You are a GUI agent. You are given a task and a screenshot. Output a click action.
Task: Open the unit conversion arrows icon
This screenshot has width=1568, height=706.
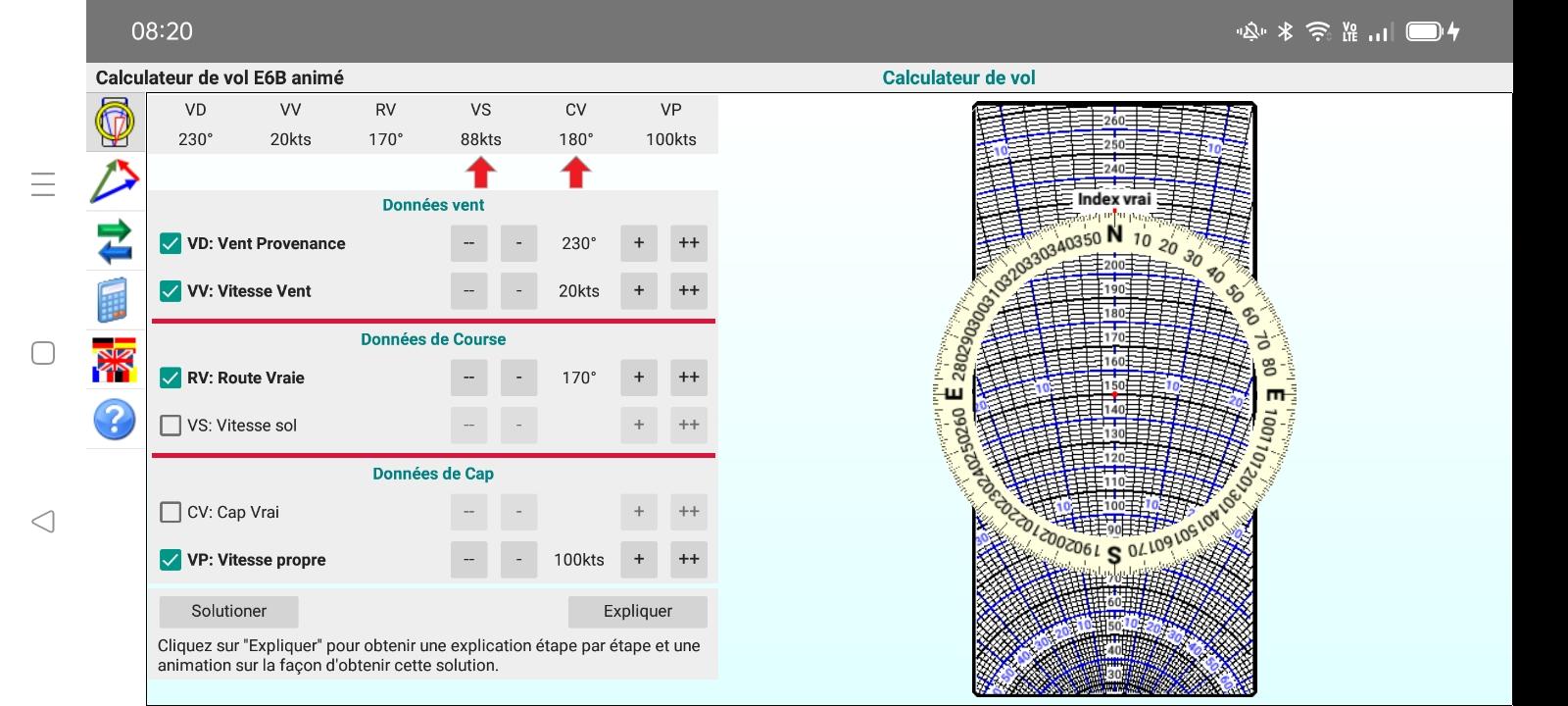[x=115, y=241]
